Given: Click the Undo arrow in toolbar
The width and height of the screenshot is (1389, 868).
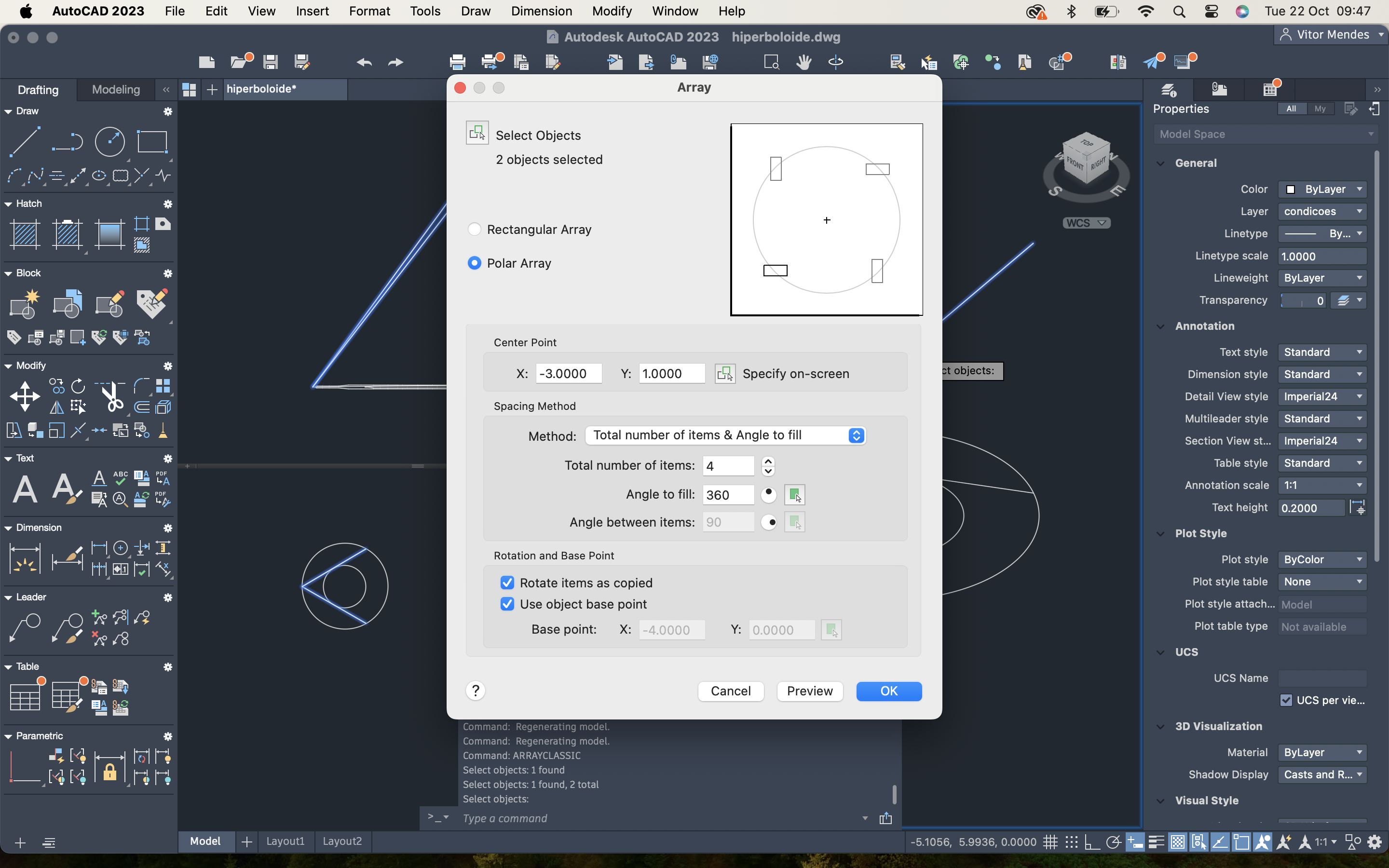Looking at the screenshot, I should pos(364,62).
